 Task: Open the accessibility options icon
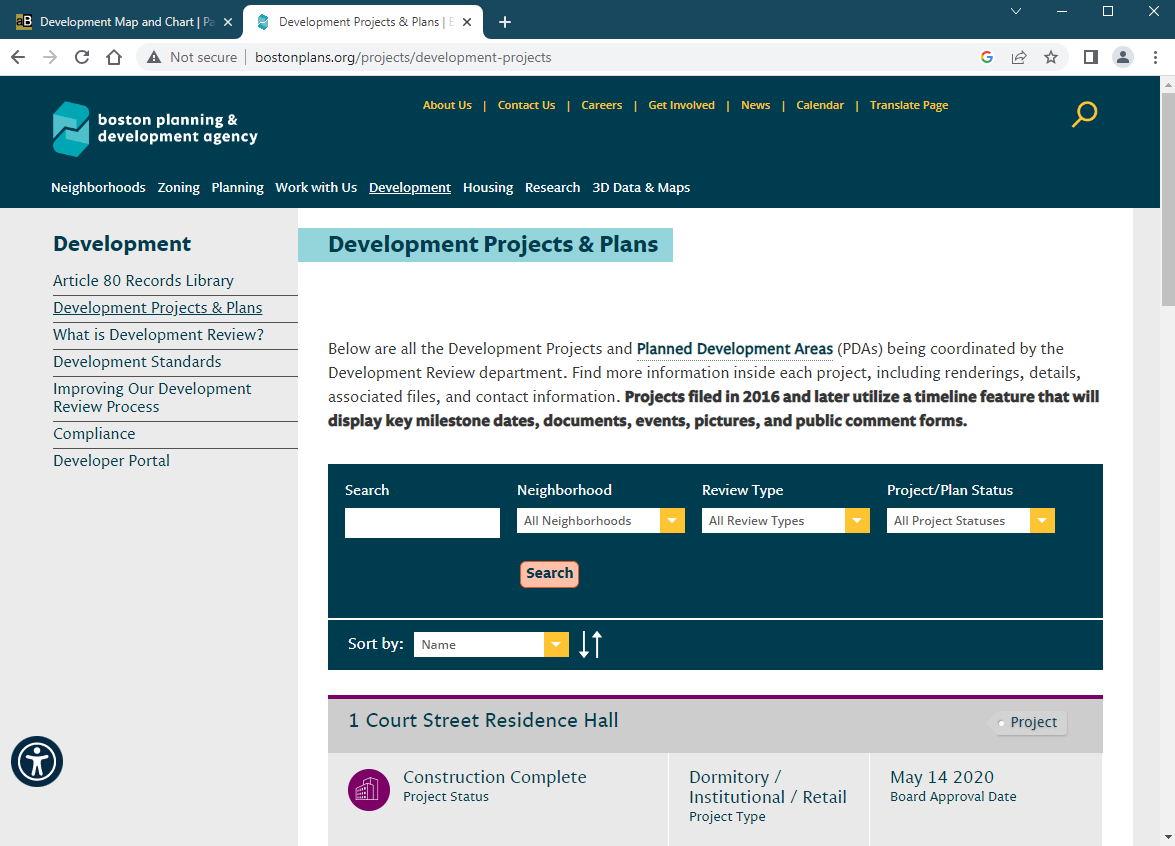click(37, 762)
